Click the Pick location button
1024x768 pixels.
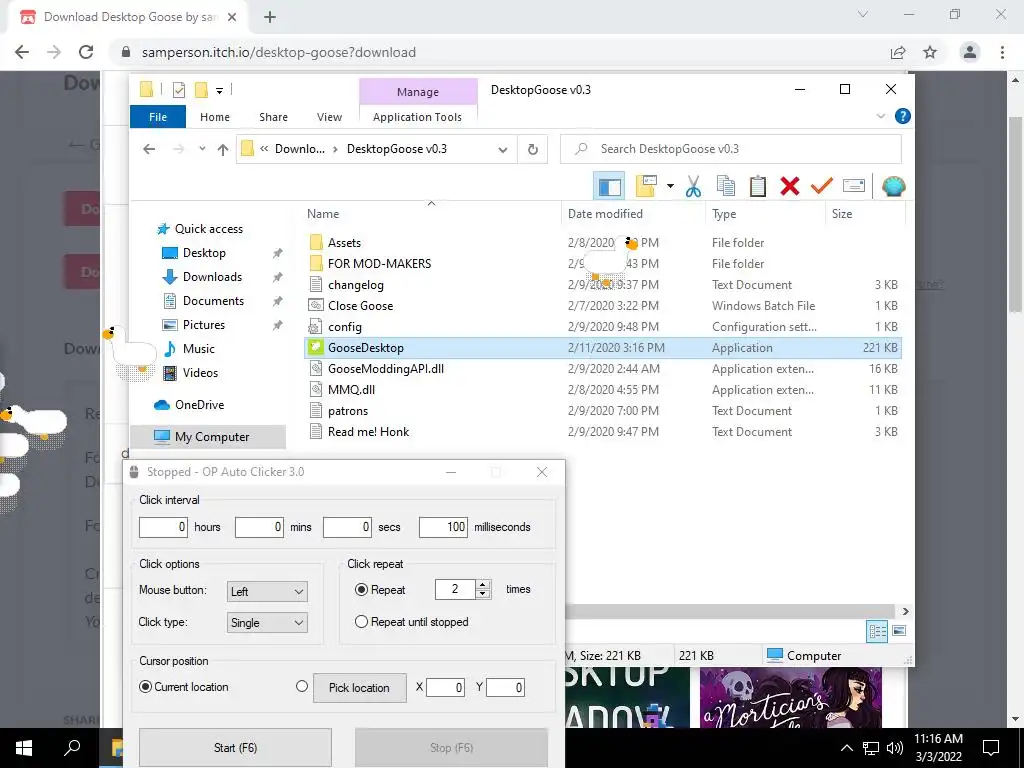point(359,688)
